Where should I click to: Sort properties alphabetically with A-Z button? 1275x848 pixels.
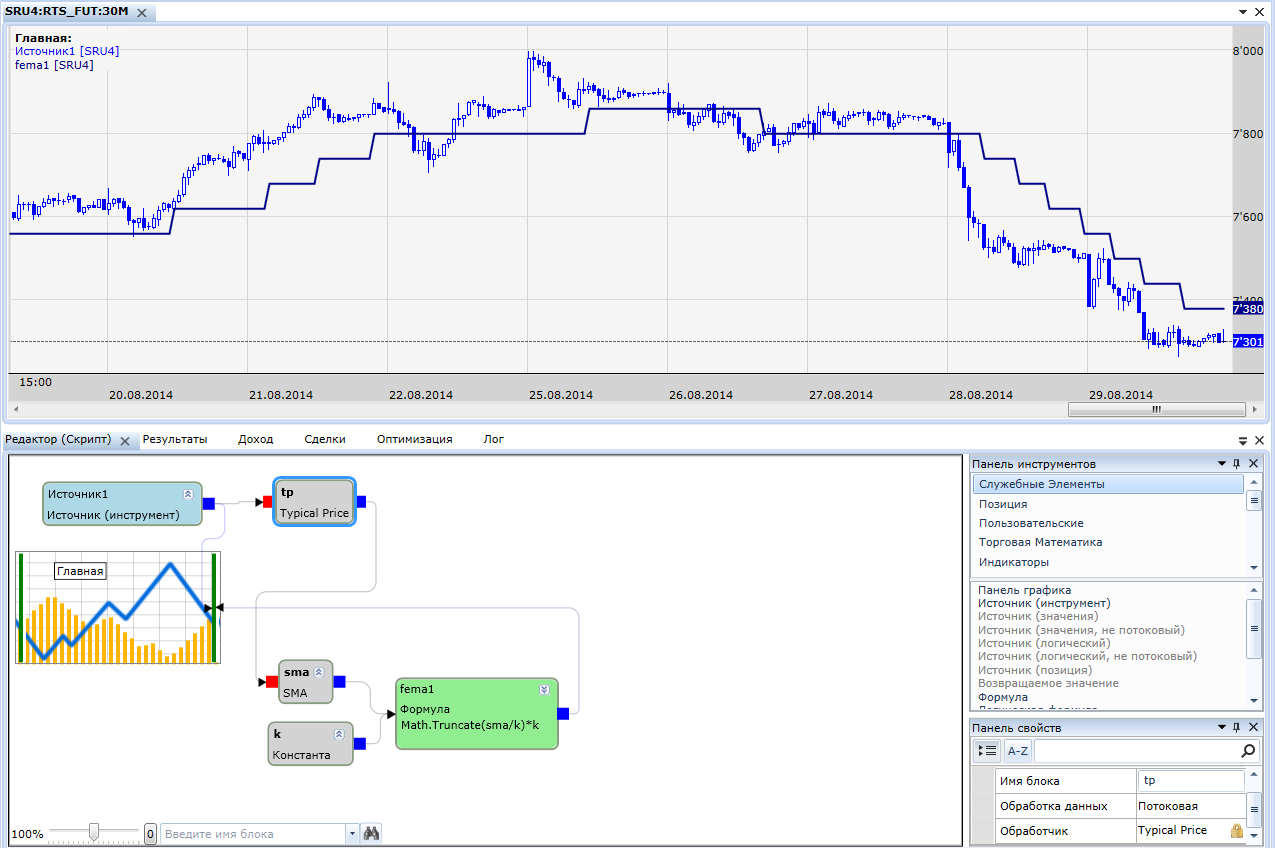pyautogui.click(x=1017, y=751)
